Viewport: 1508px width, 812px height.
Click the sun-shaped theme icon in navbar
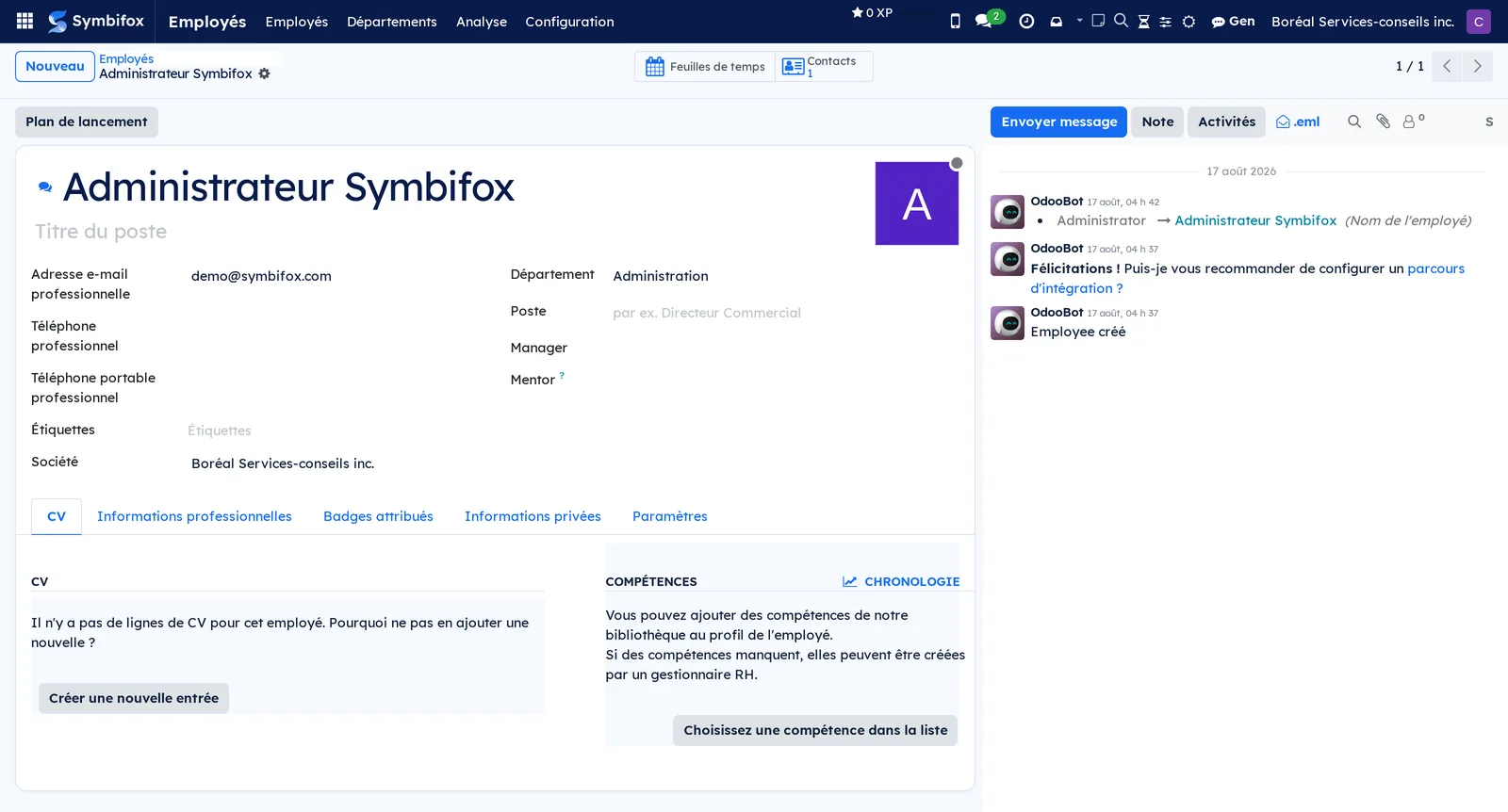point(1188,21)
